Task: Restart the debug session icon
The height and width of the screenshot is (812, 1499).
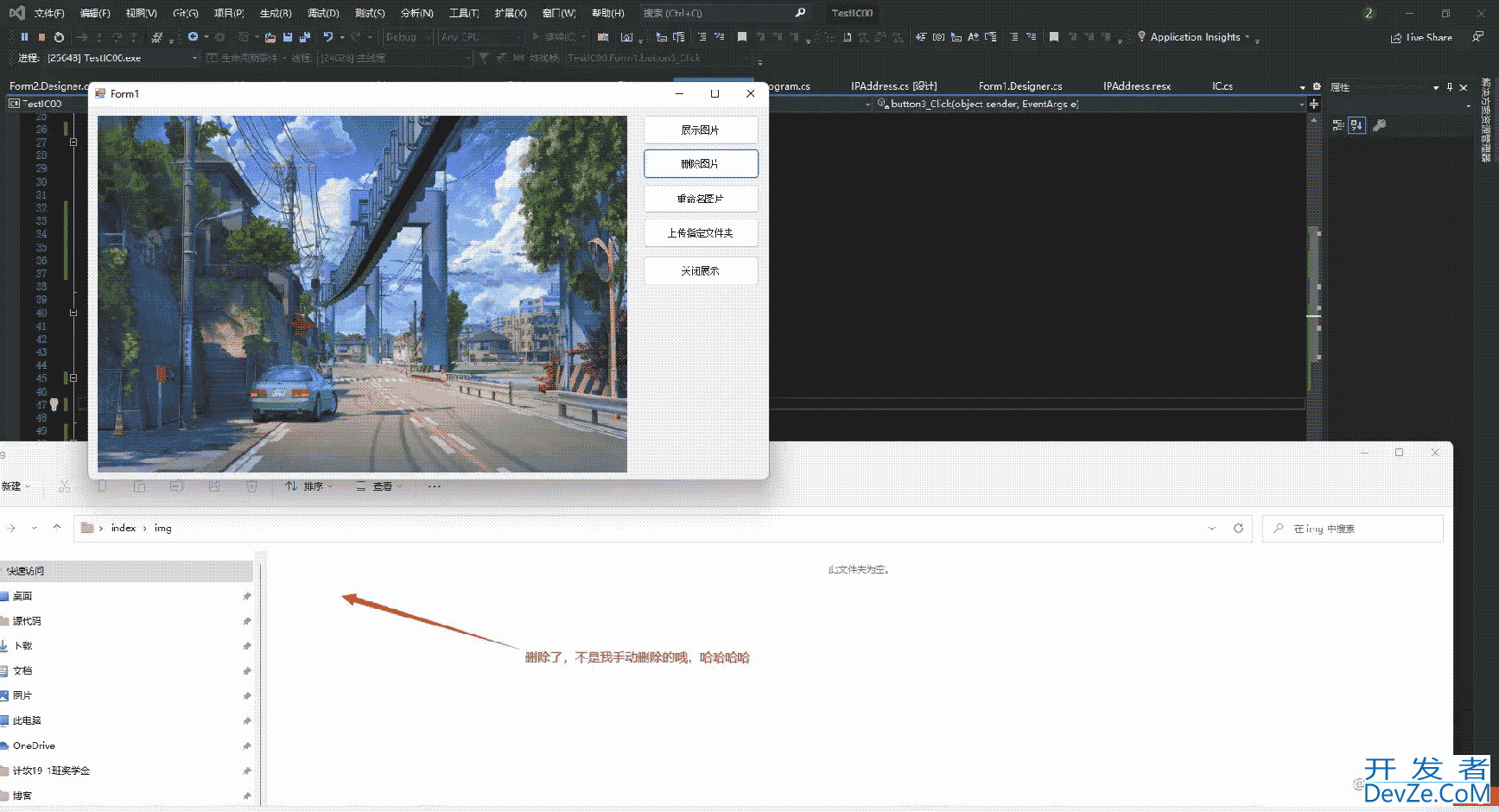Action: (59, 37)
